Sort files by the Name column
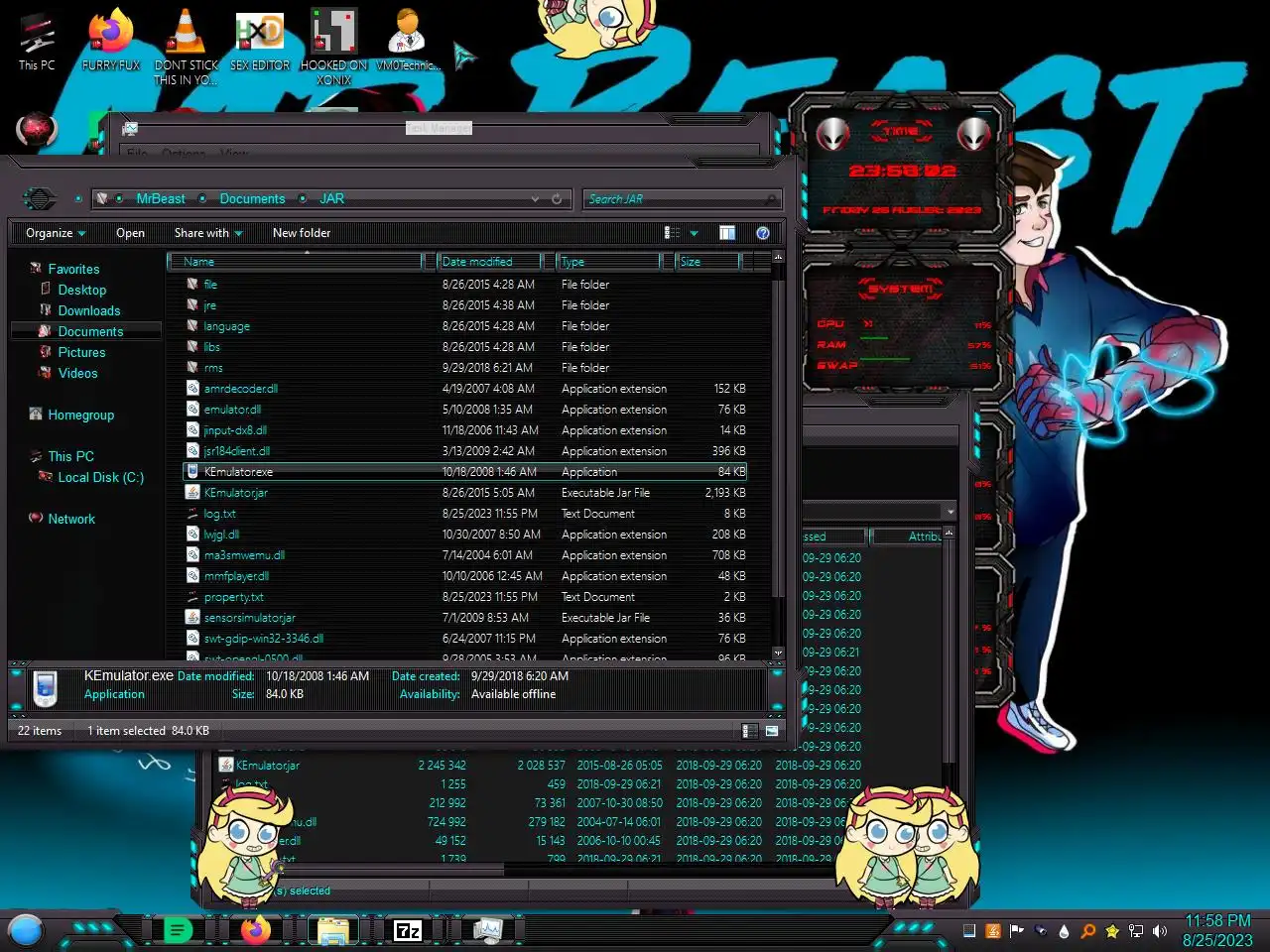The width and height of the screenshot is (1270, 952). pyautogui.click(x=296, y=262)
